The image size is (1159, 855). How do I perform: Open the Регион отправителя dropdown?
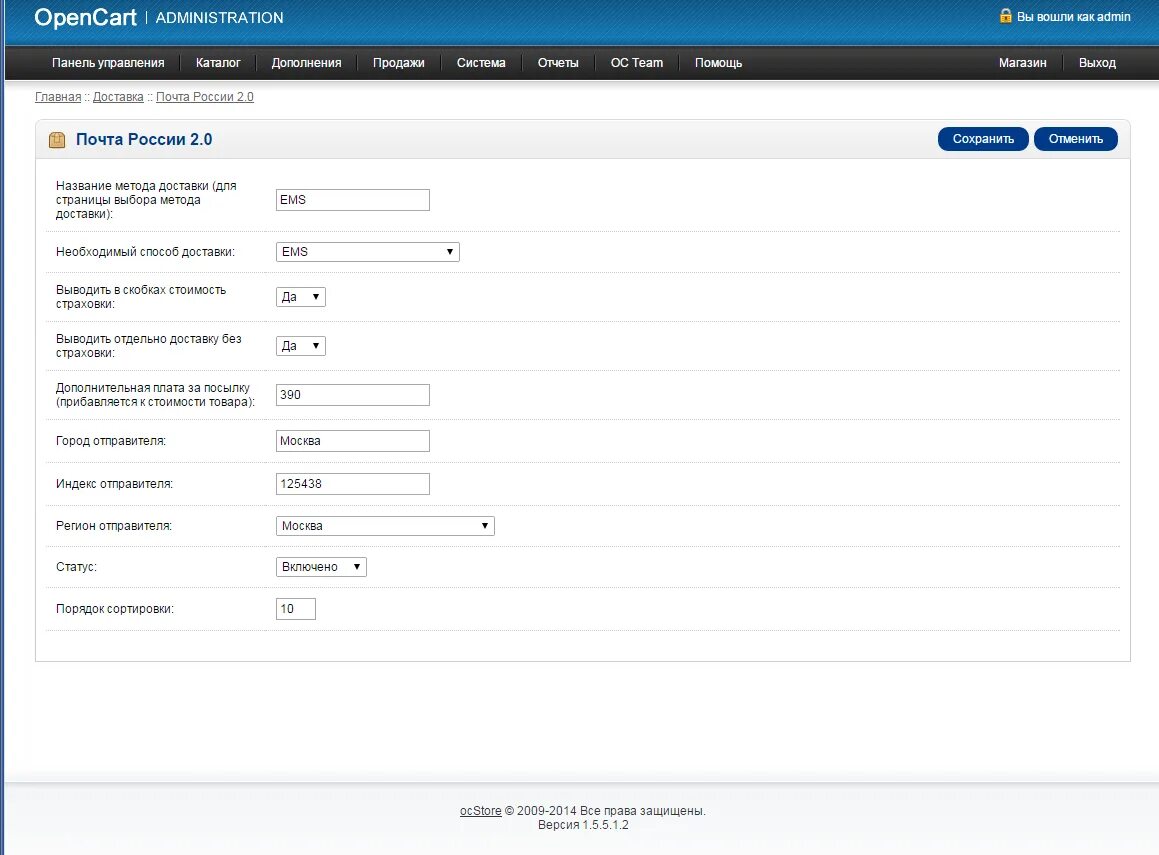pos(385,526)
